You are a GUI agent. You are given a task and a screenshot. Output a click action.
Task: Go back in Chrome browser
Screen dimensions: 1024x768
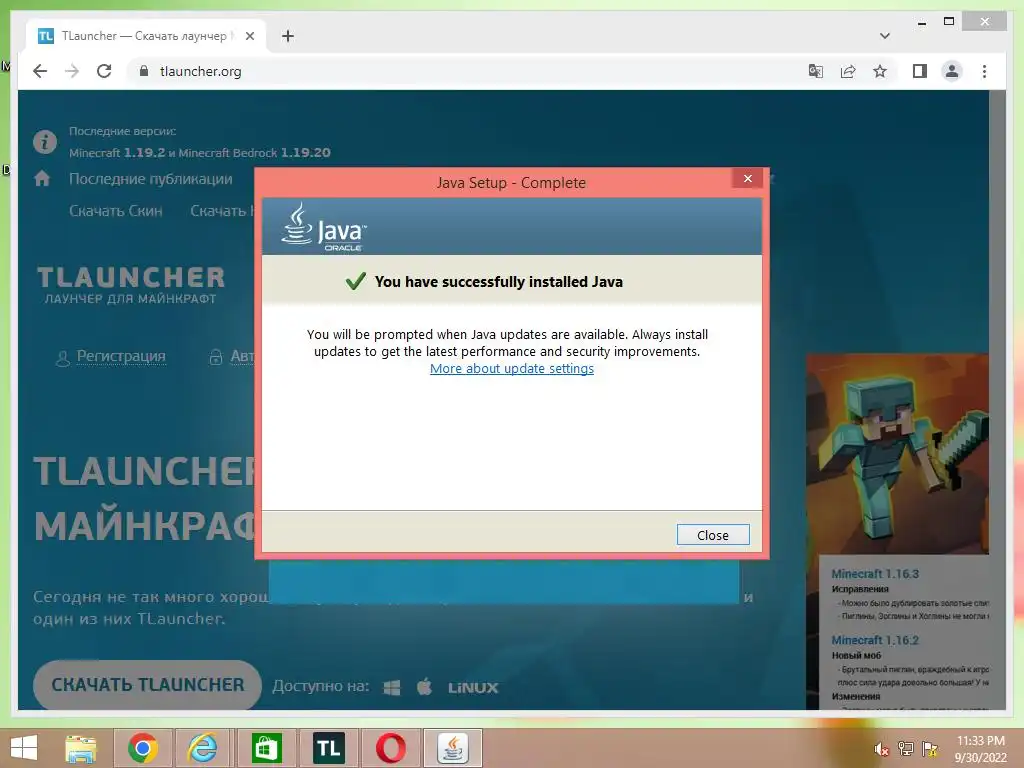(x=40, y=71)
